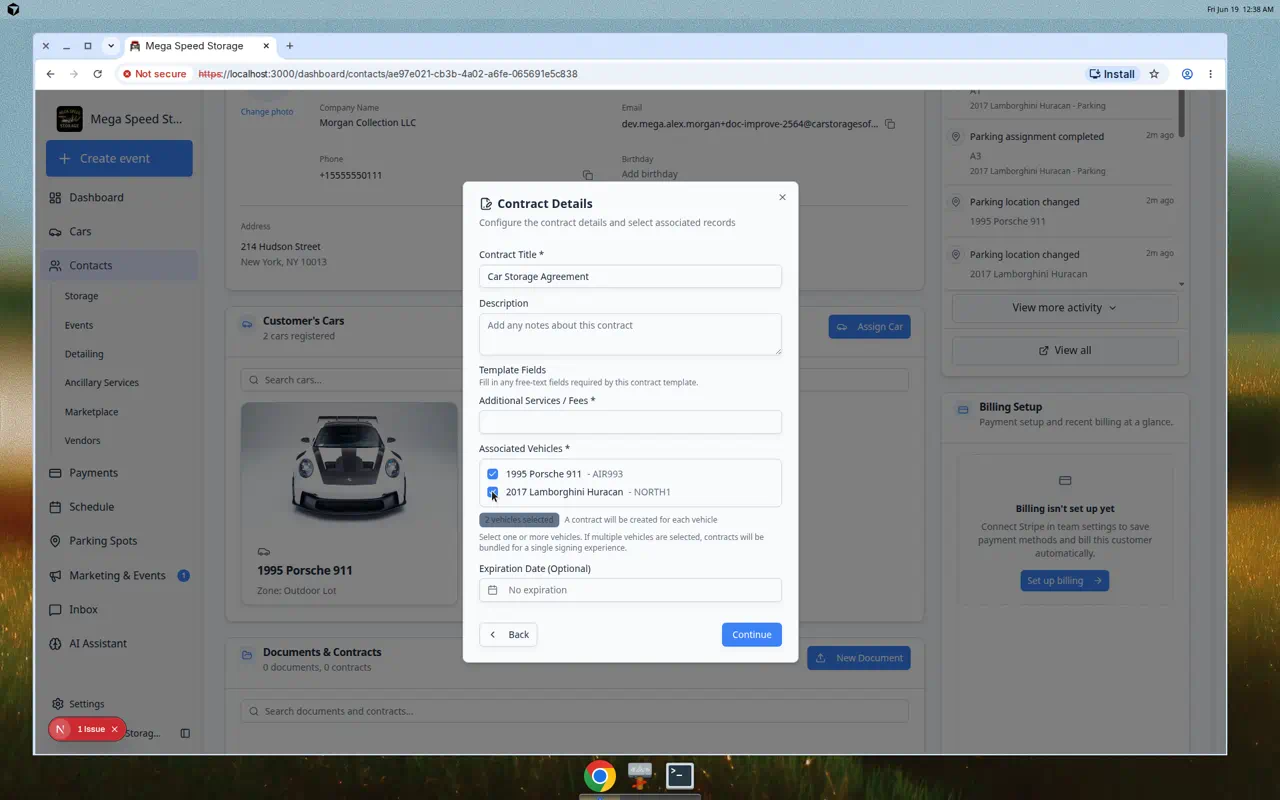1280x800 pixels.
Task: Click the Schedule calendar icon
Action: point(55,507)
